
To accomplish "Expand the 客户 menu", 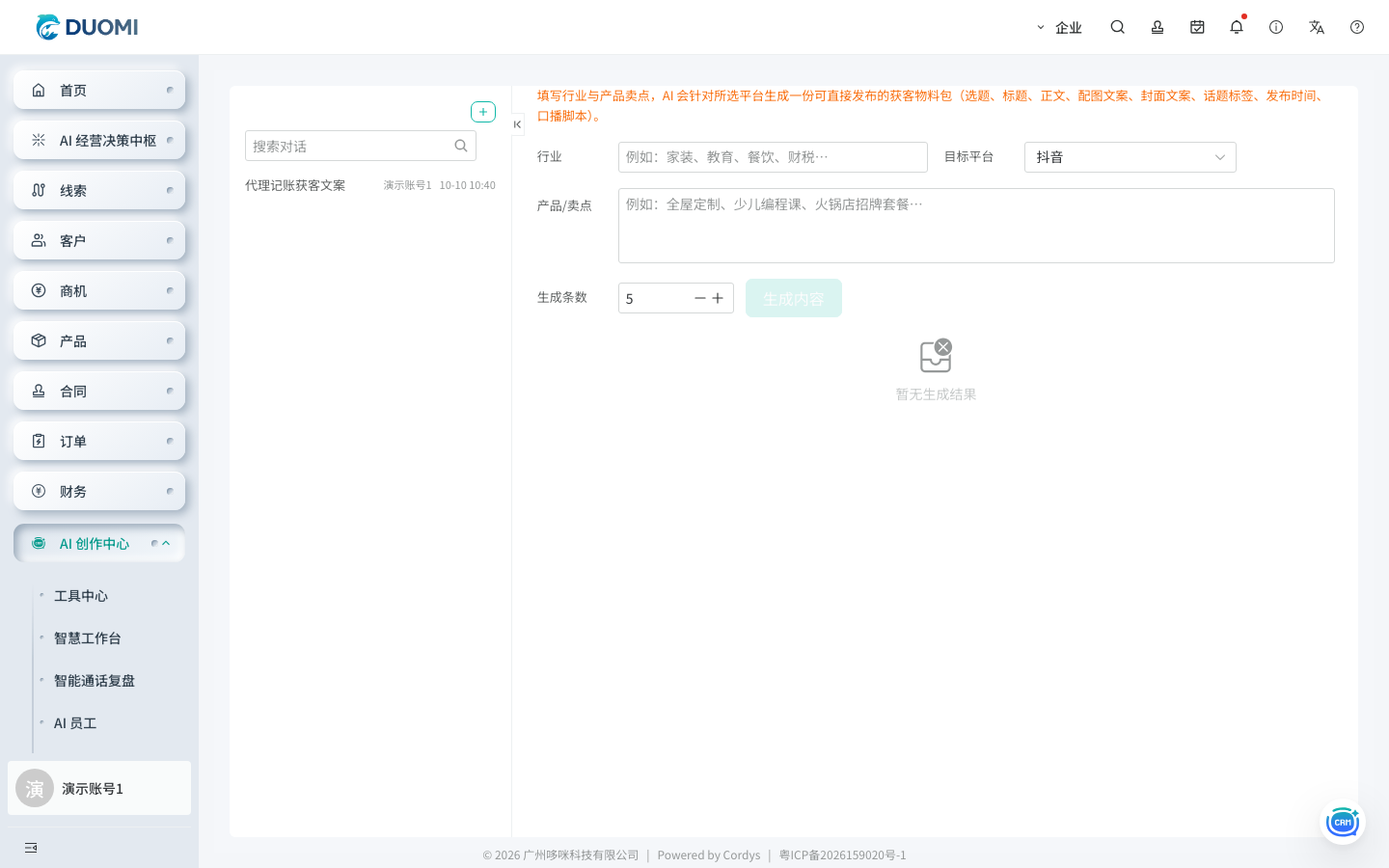I will coord(99,240).
